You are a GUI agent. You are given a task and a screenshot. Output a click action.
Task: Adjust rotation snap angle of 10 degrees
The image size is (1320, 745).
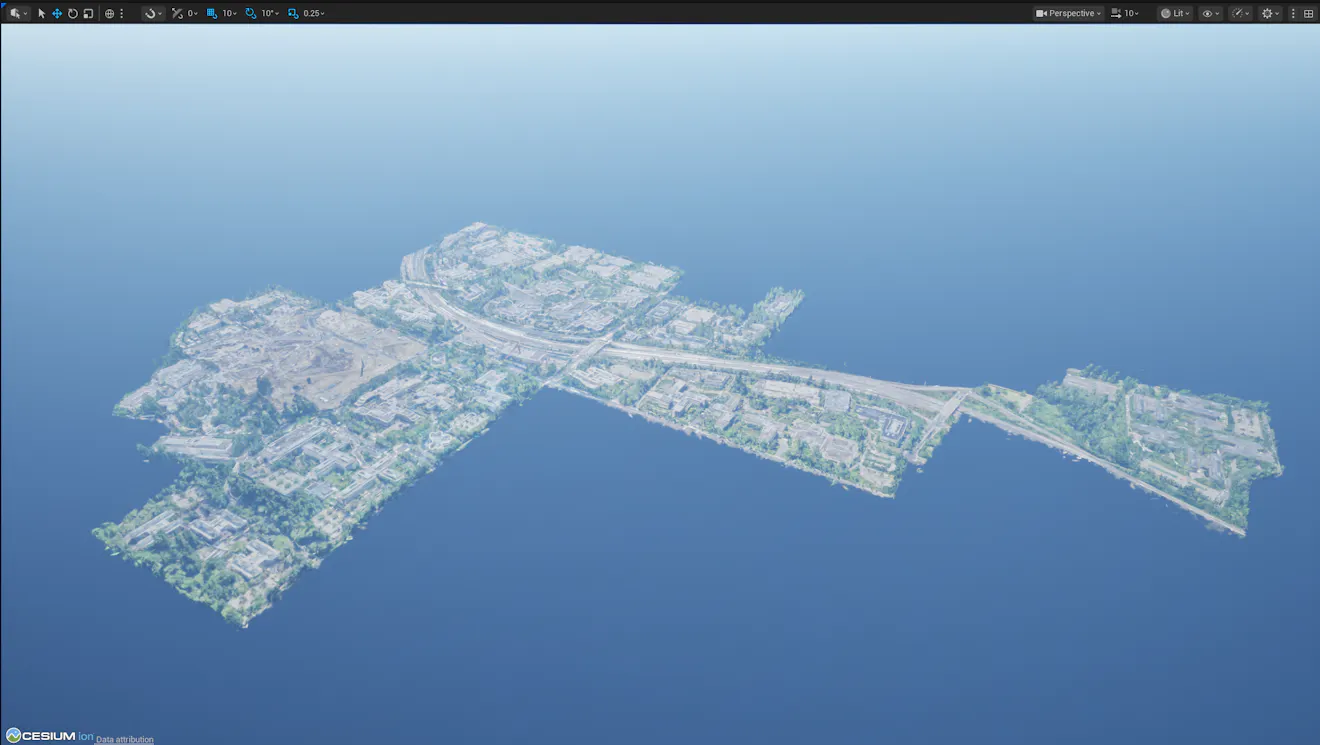(269, 13)
